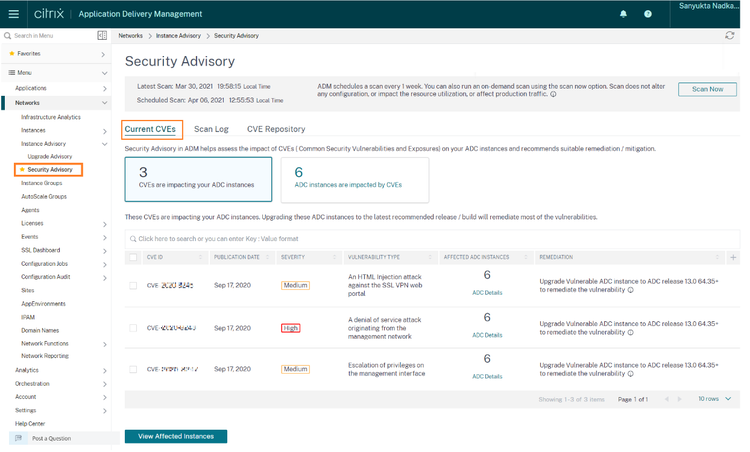The image size is (750, 452).
Task: Select the 6 ADC instances impacted card
Action: (x=355, y=180)
